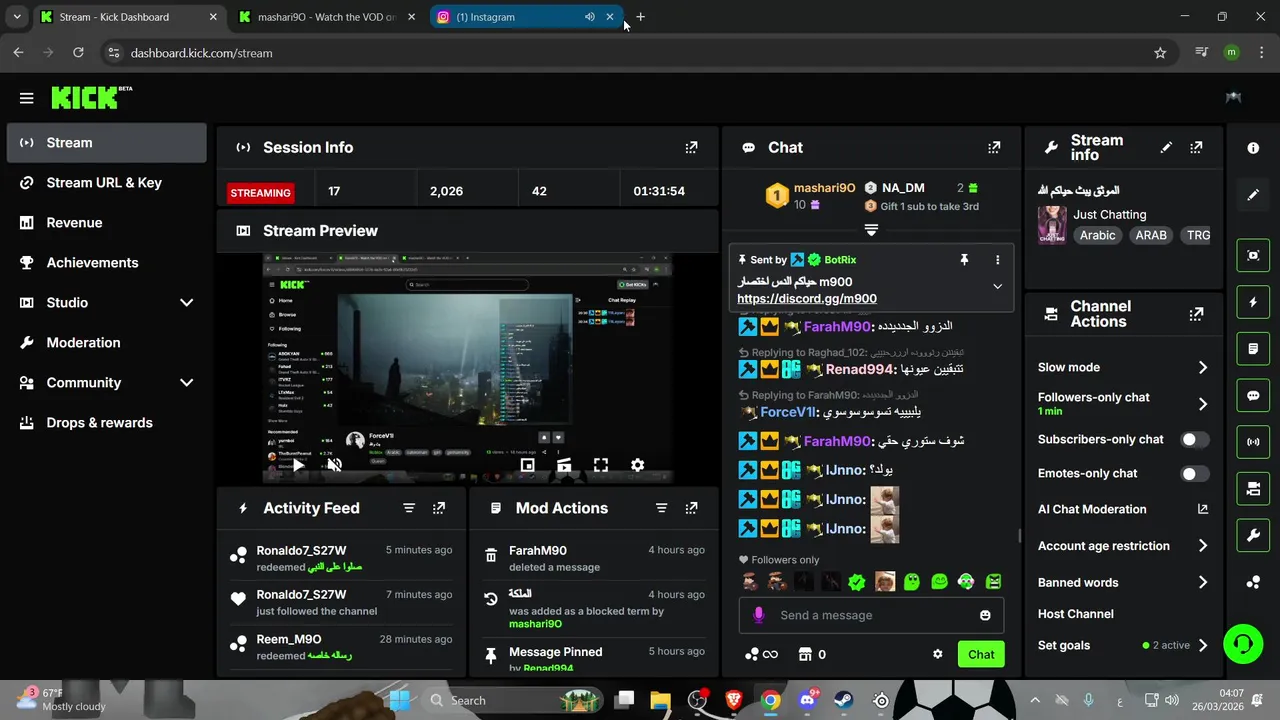Viewport: 1280px width, 720px height.
Task: Open the green headset support button
Action: tap(1243, 642)
